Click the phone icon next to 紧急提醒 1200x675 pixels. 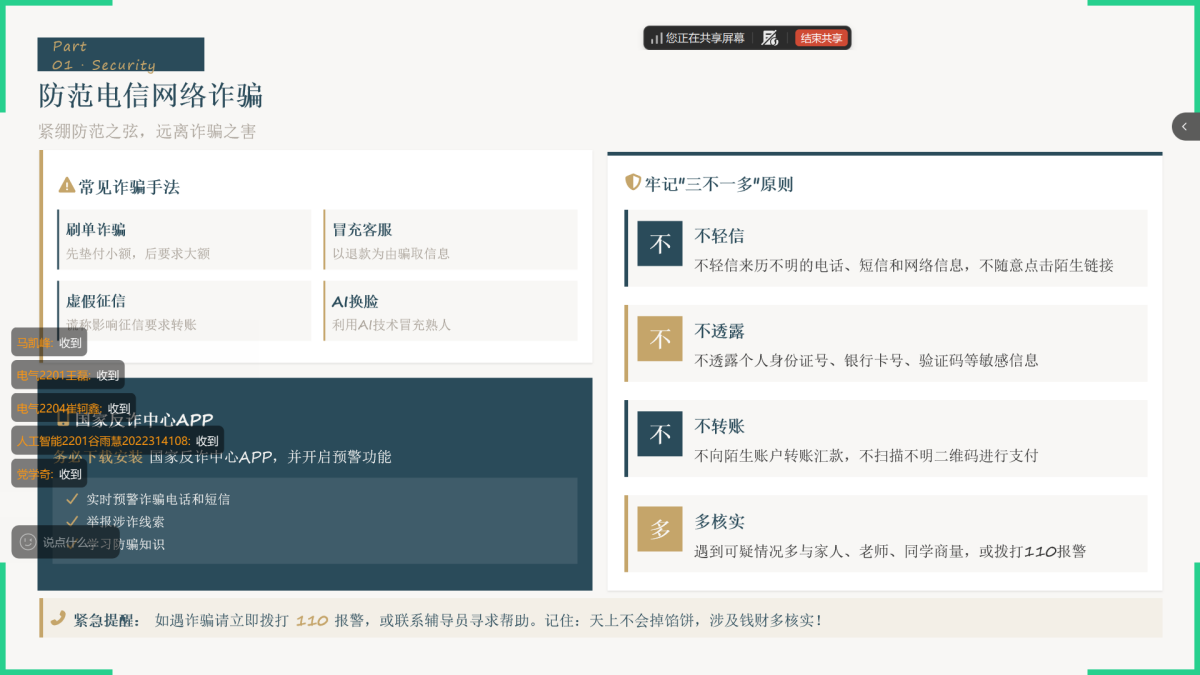point(58,619)
